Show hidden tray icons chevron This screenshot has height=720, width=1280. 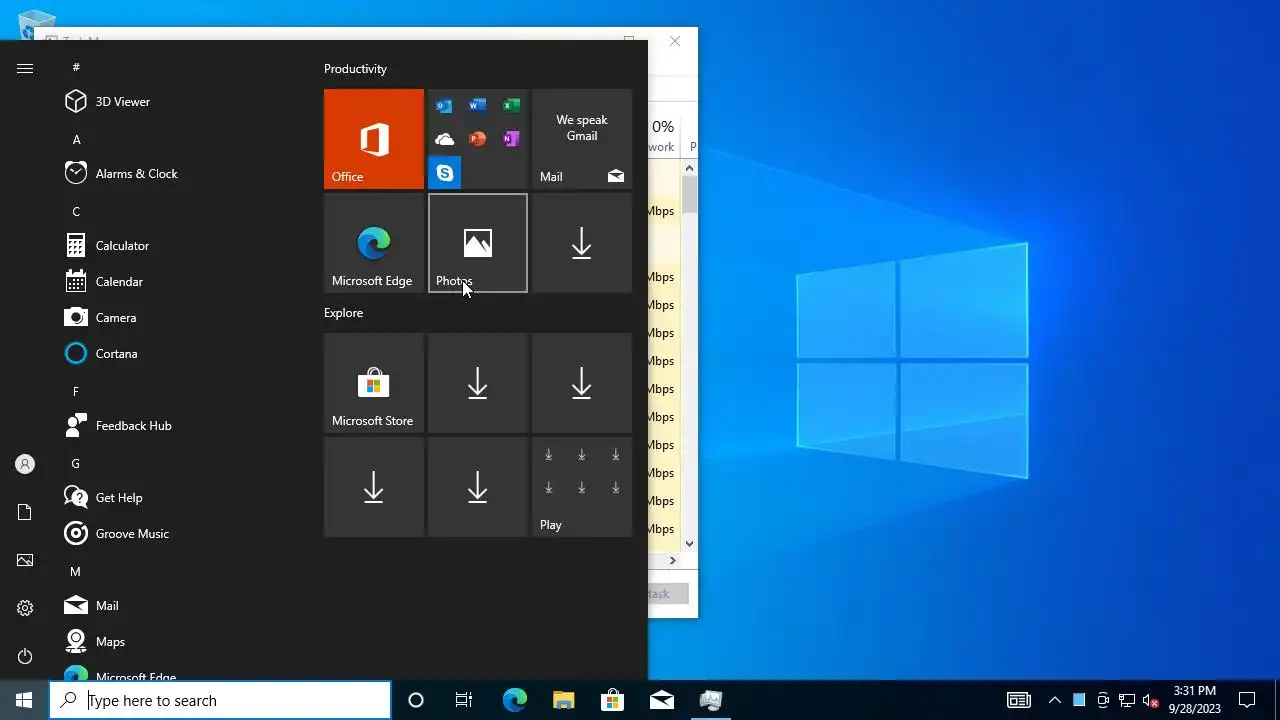1054,700
